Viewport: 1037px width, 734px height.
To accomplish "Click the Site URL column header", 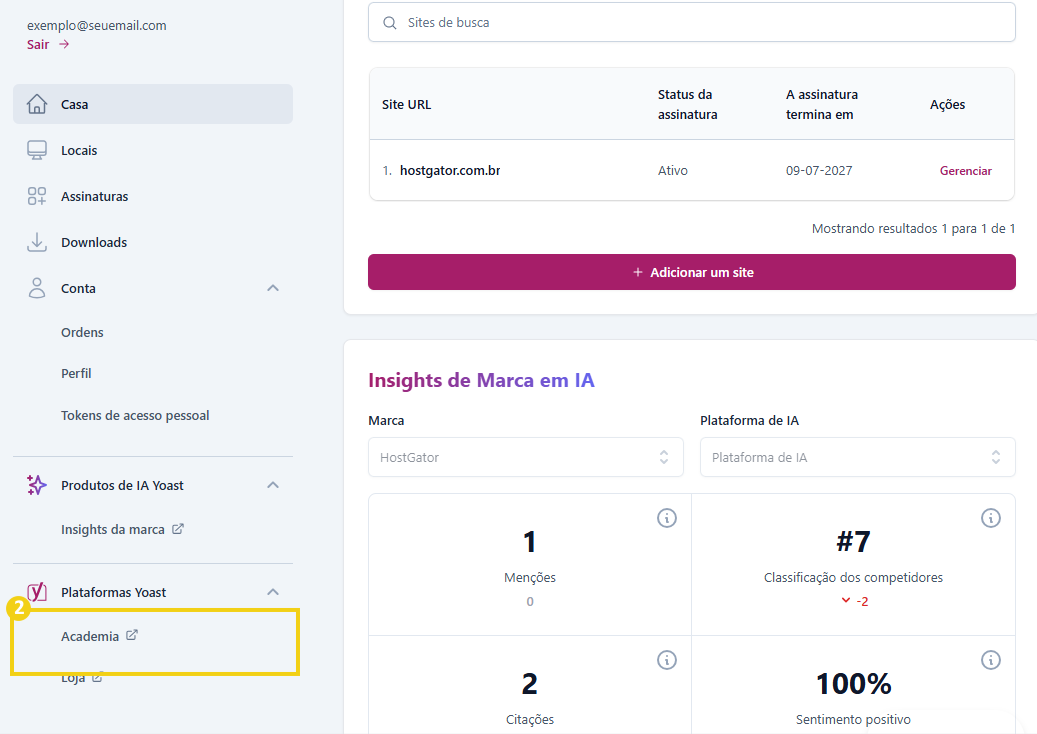I will 406,104.
